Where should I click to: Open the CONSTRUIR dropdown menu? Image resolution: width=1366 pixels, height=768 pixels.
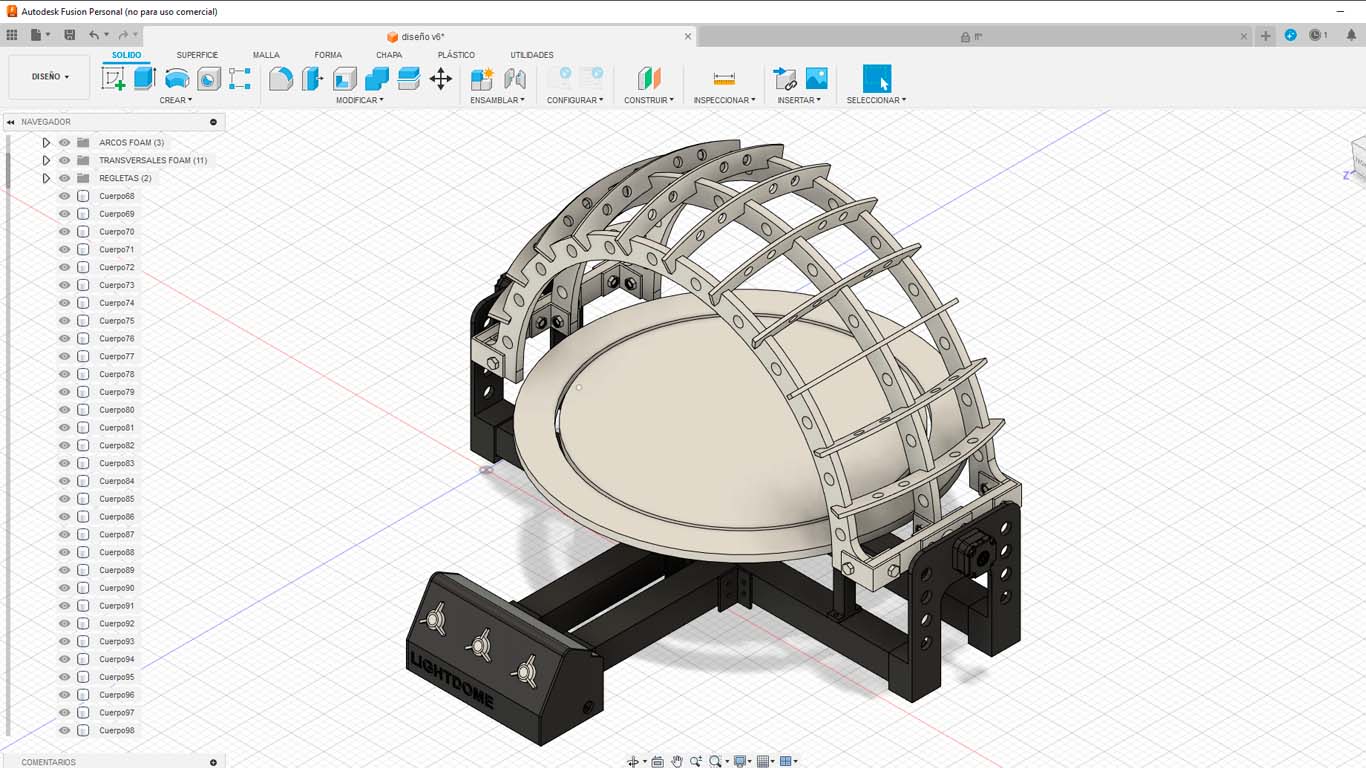(649, 100)
